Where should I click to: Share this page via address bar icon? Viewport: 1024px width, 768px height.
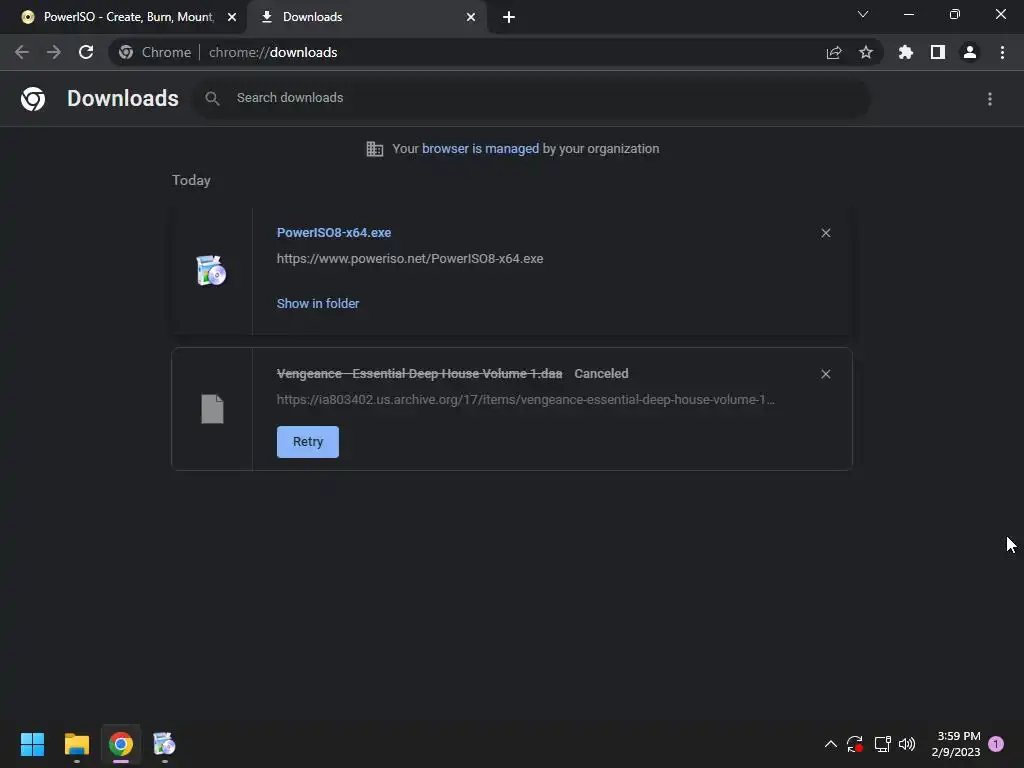point(834,53)
